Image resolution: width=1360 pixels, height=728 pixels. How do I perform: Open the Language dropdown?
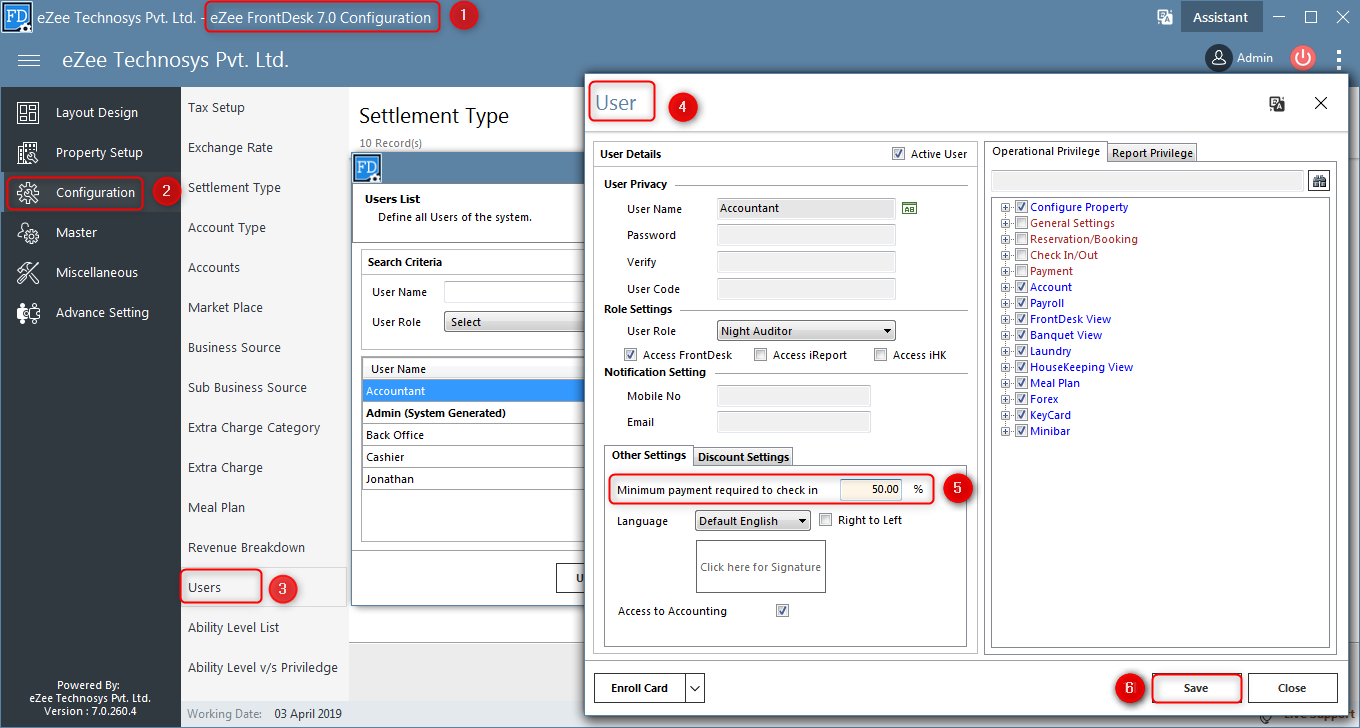click(x=753, y=521)
